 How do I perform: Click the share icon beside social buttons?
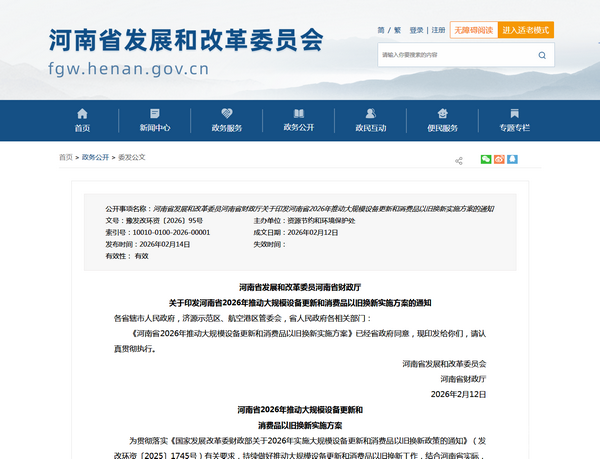459,160
